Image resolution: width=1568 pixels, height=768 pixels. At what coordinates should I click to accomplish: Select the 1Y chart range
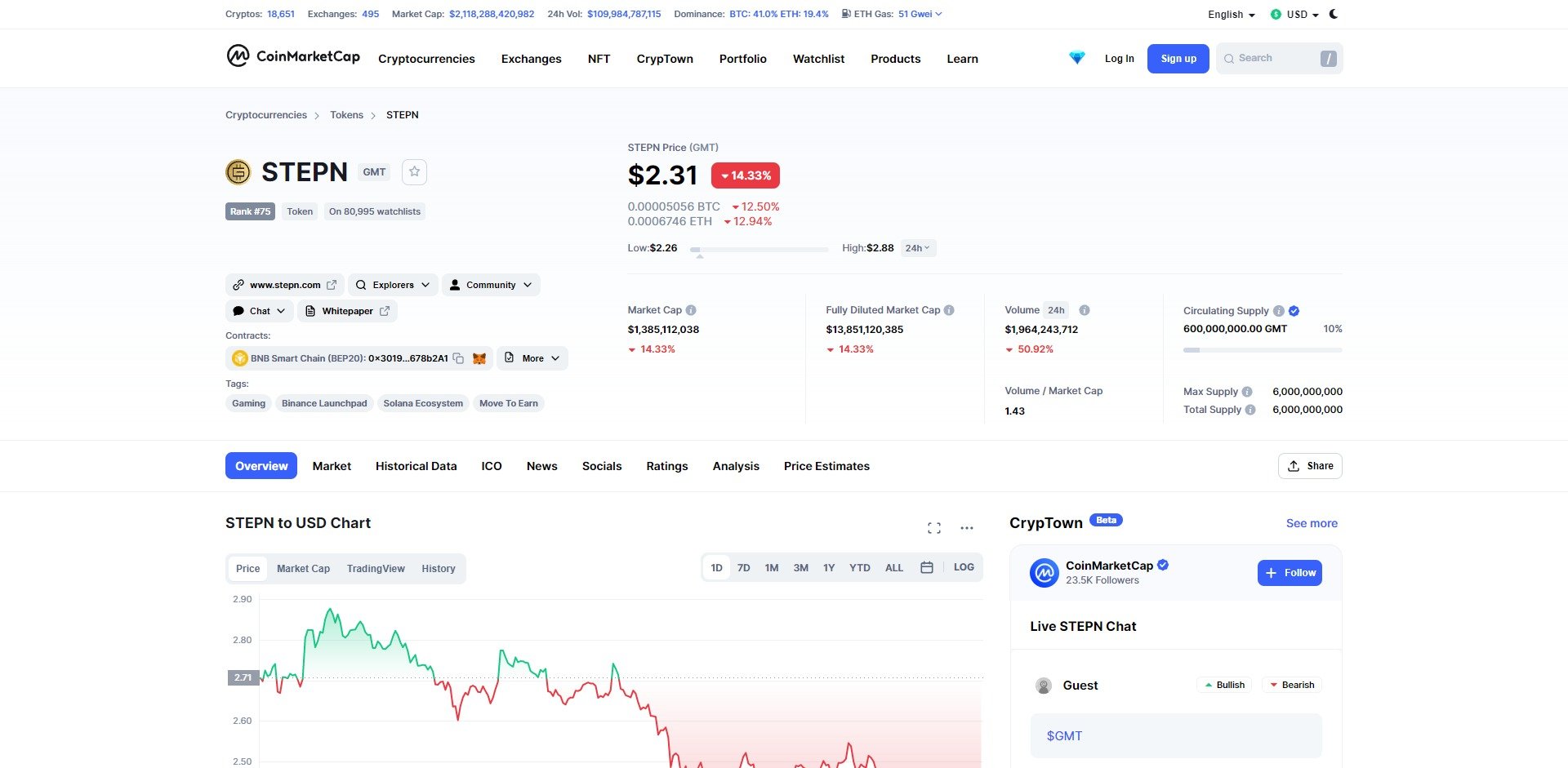tap(829, 567)
